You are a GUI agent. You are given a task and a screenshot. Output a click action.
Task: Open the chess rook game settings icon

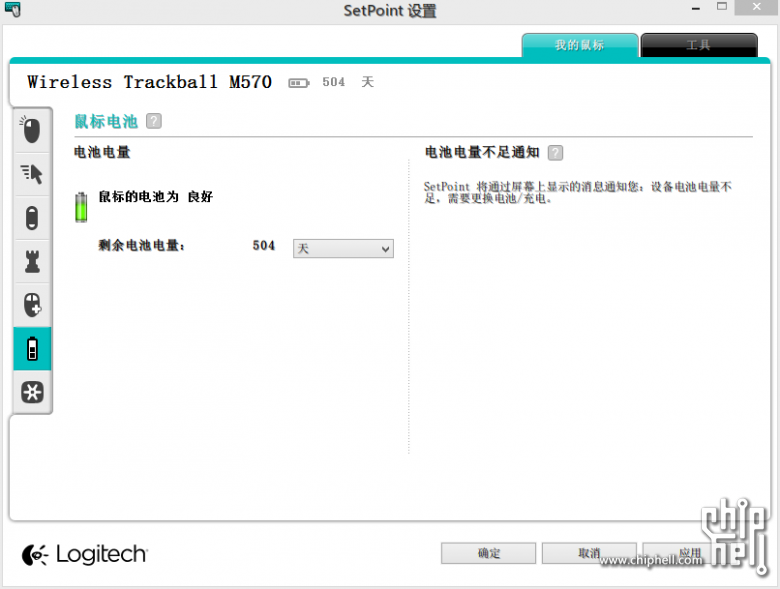click(32, 262)
